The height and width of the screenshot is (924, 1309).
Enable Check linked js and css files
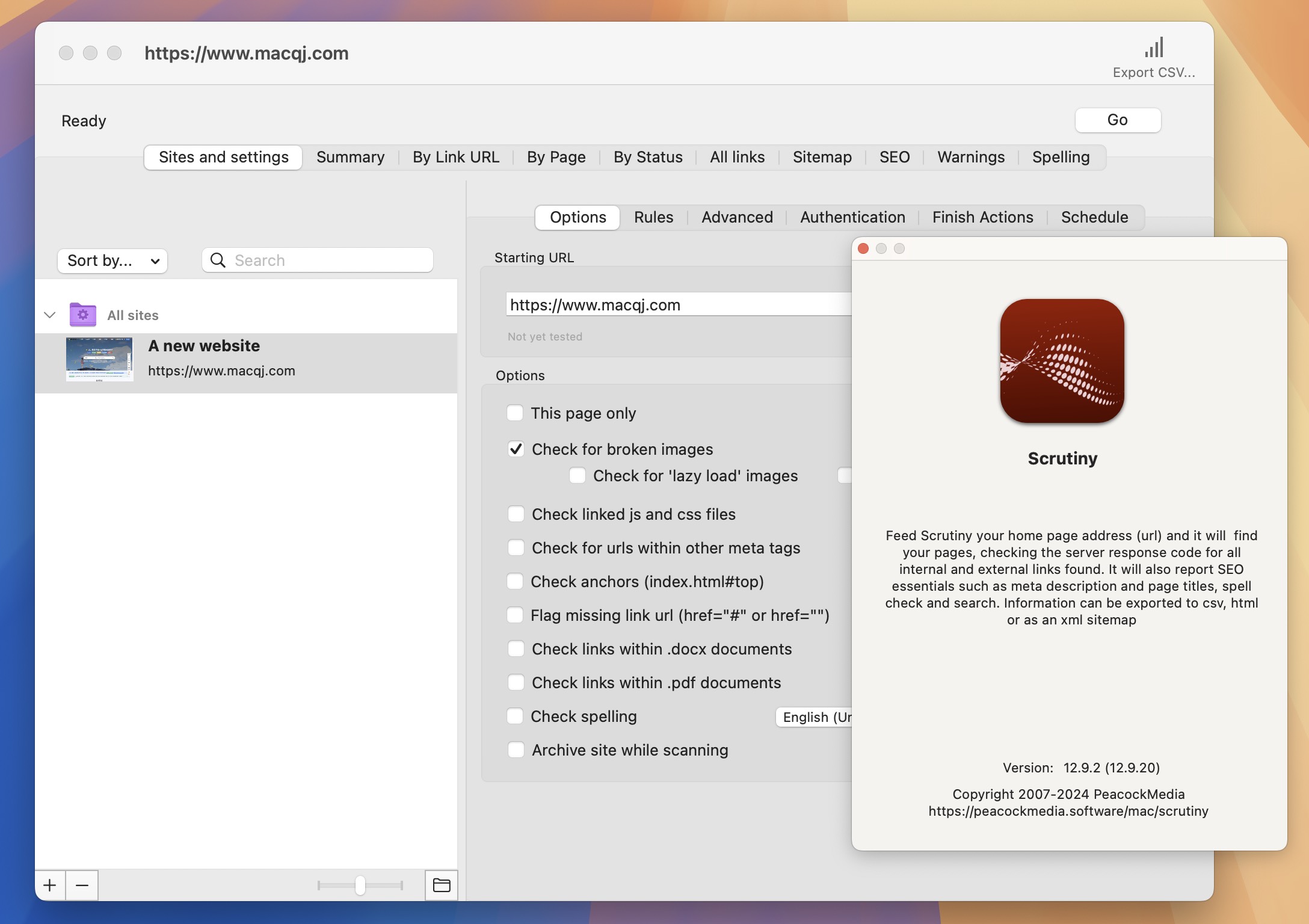(516, 514)
